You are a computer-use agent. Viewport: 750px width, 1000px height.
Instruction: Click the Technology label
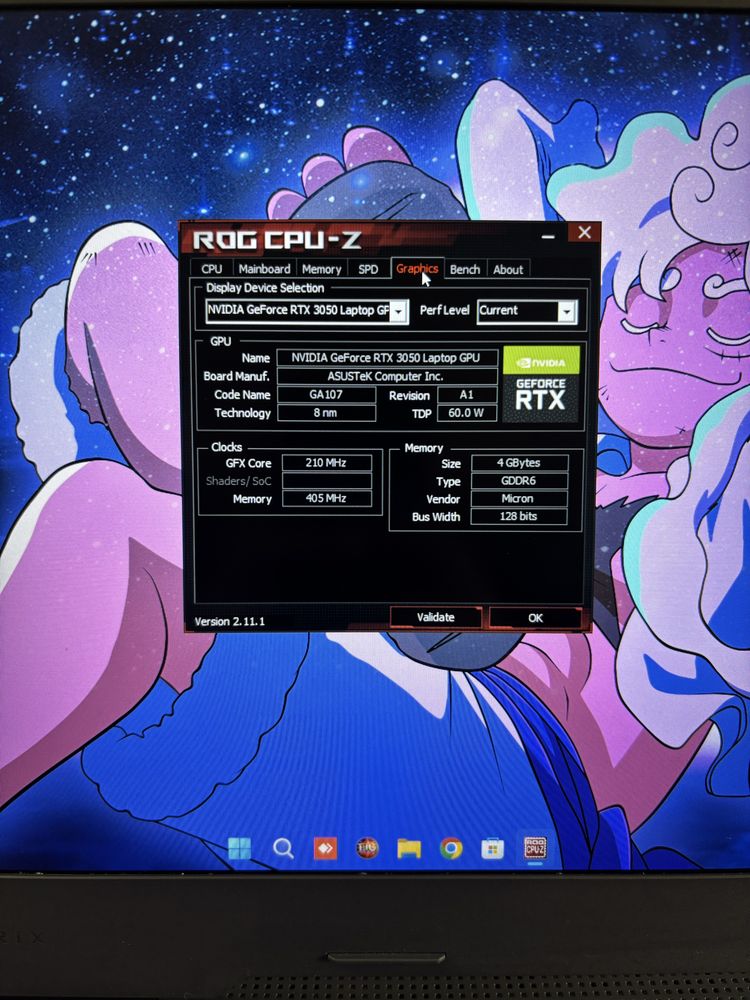point(242,413)
